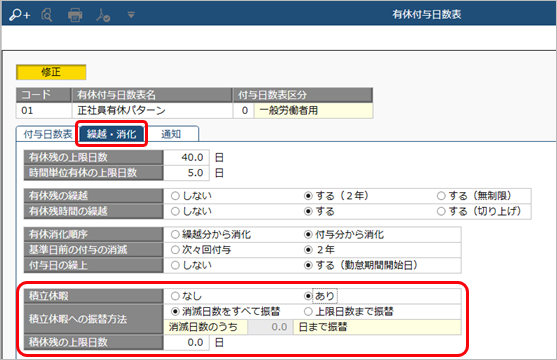557x360 pixels.
Task: Click the 有休付与日数表名 column header
Action: point(152,95)
